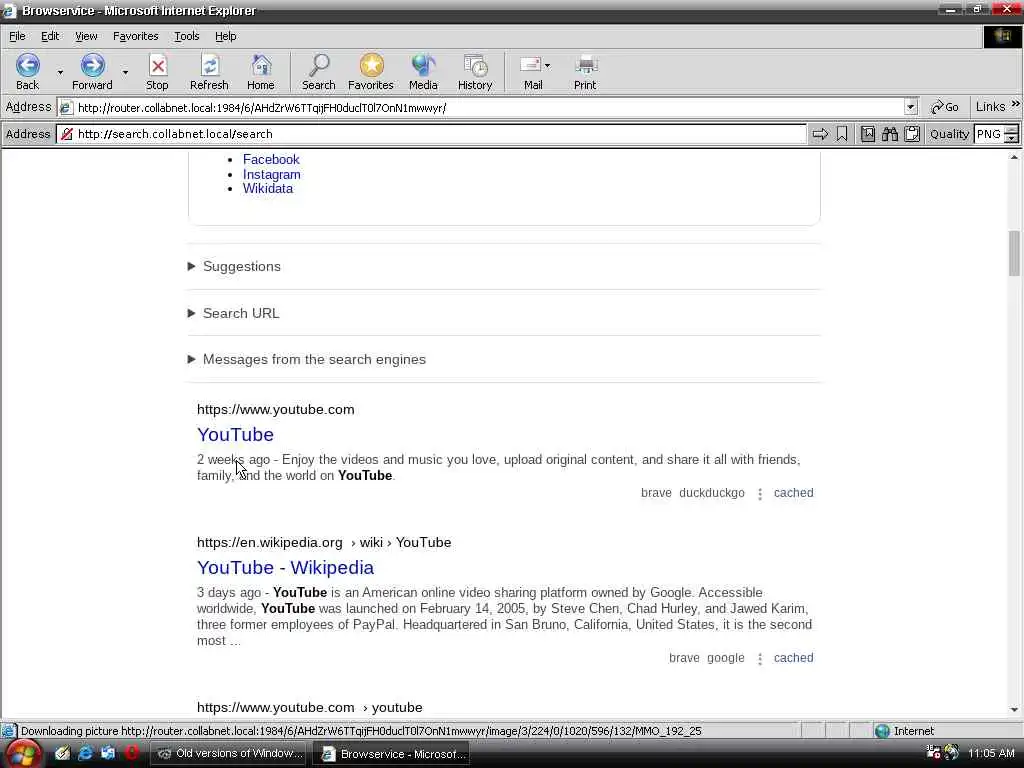The height and width of the screenshot is (768, 1024).
Task: Click the scrollbar up arrow
Action: (1014, 157)
